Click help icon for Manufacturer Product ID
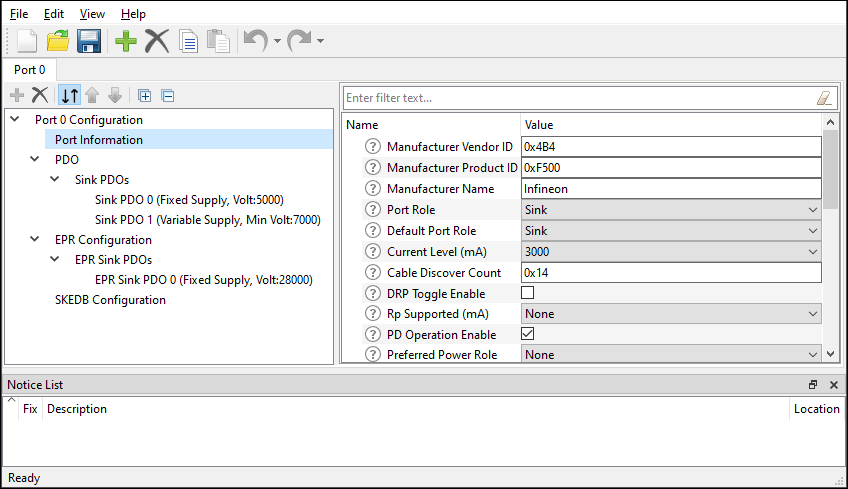The width and height of the screenshot is (848, 489). coord(373,167)
